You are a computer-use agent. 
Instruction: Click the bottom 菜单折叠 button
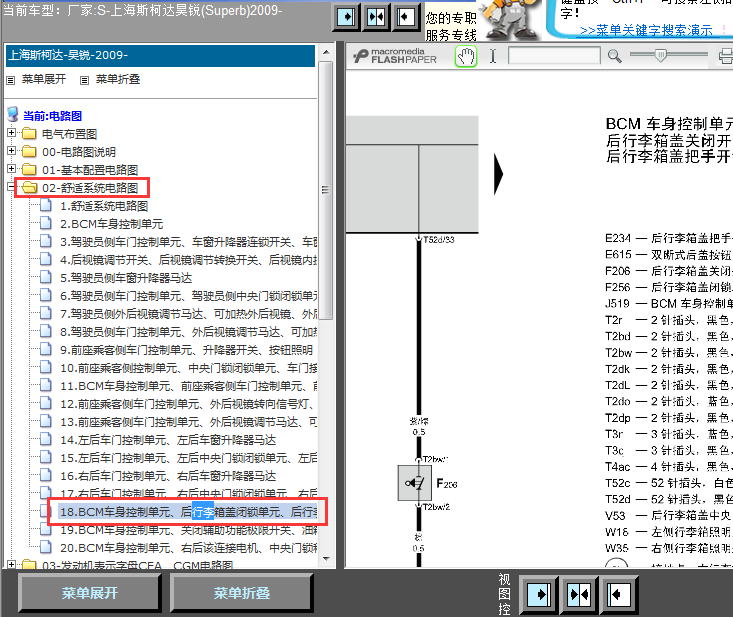coord(242,593)
